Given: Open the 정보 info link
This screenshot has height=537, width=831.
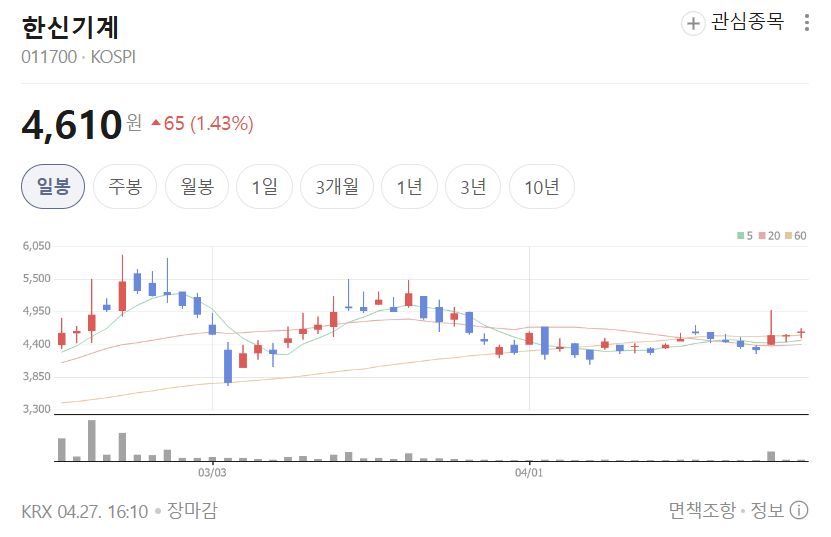Looking at the screenshot, I should point(767,510).
